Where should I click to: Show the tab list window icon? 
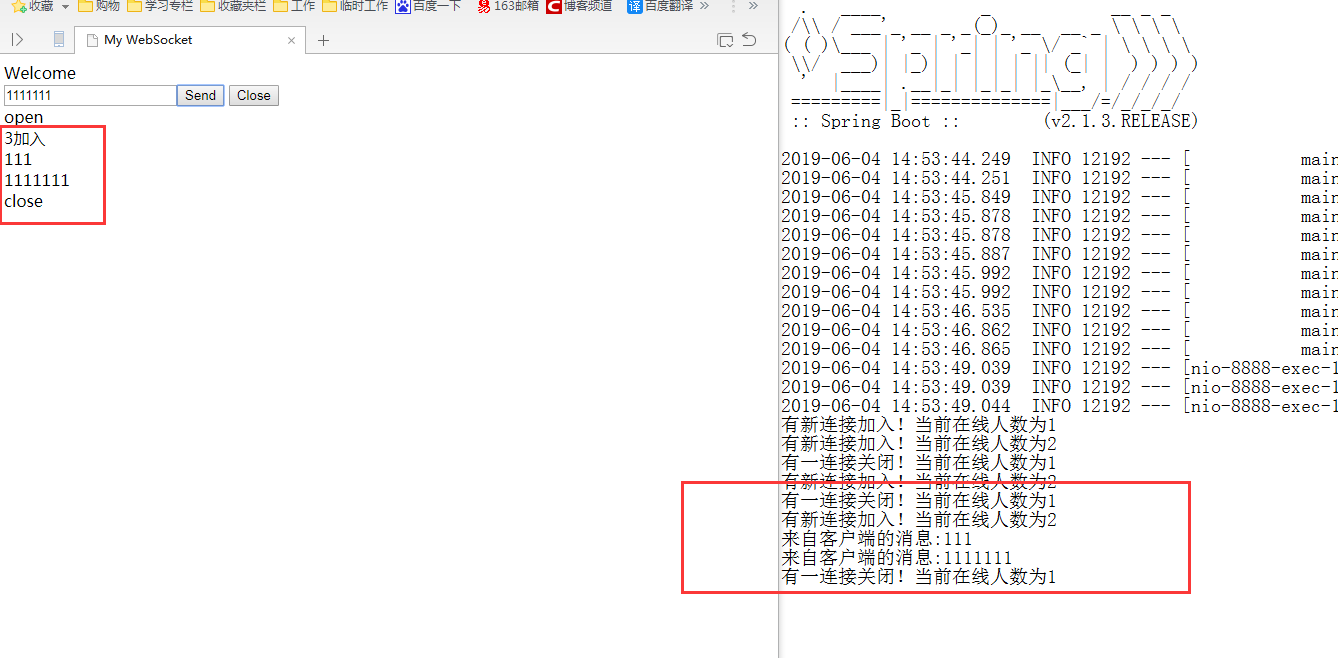[725, 40]
